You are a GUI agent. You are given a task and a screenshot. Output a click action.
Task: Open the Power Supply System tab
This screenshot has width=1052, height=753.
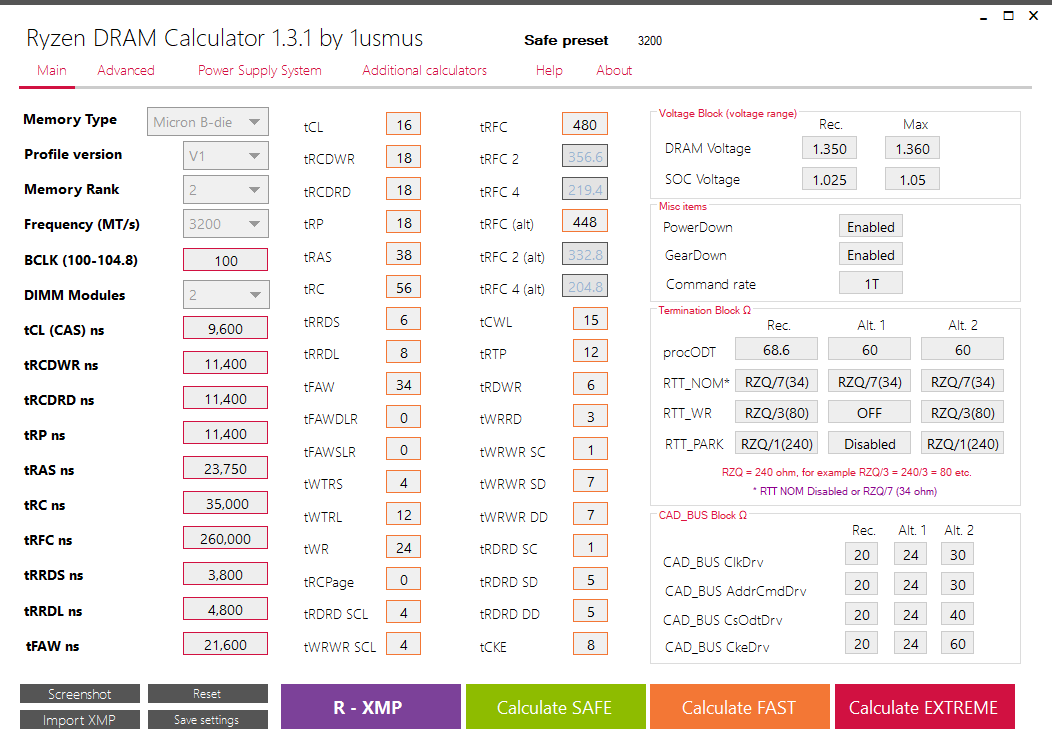coord(260,70)
